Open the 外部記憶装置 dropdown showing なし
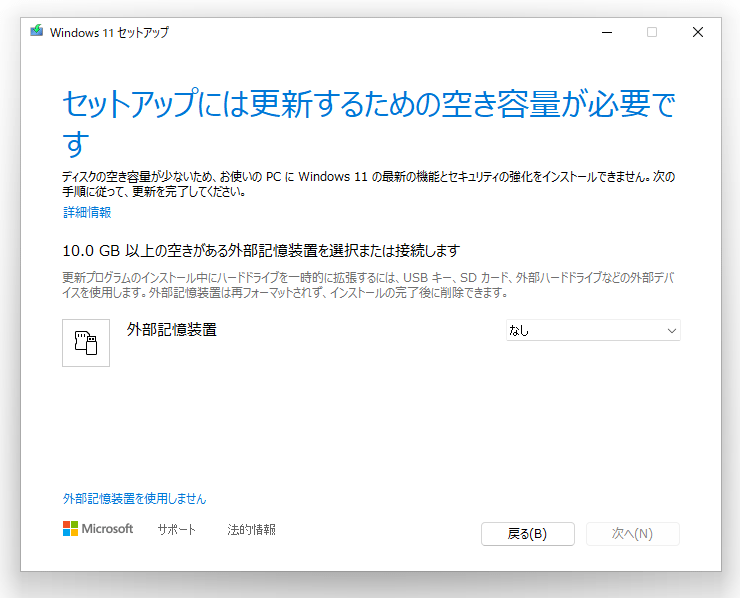Screen dimensions: 740x598 coord(593,330)
